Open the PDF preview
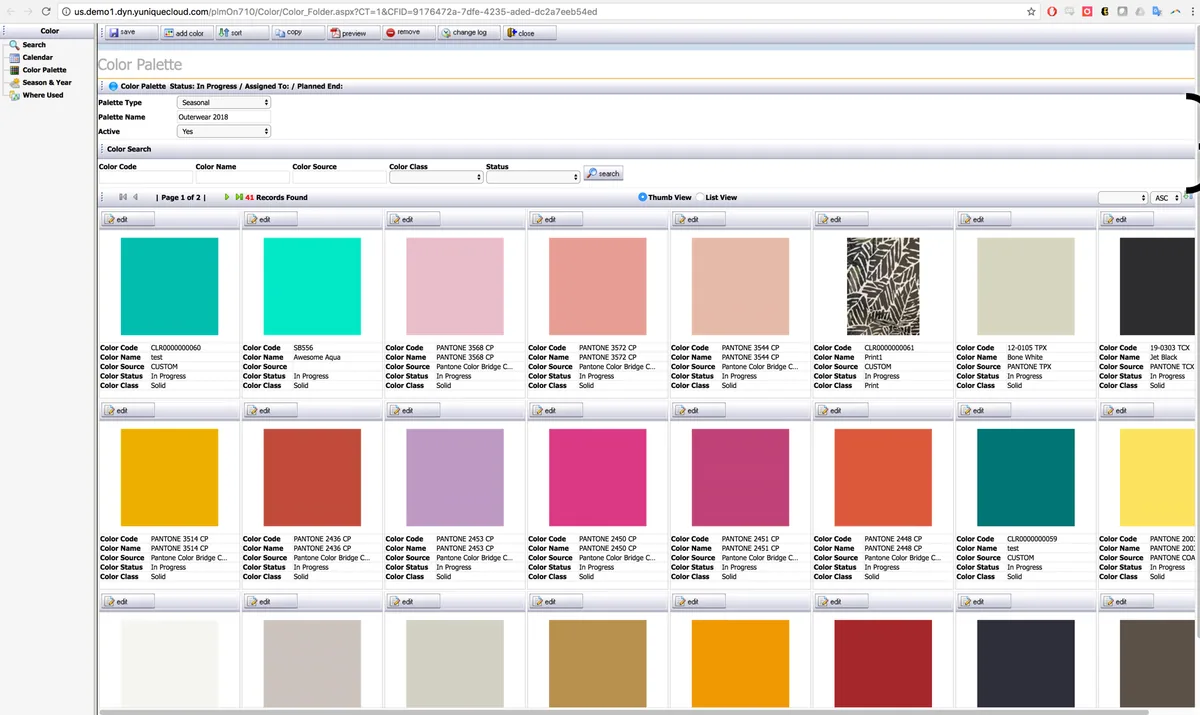This screenshot has height=715, width=1200. click(353, 33)
